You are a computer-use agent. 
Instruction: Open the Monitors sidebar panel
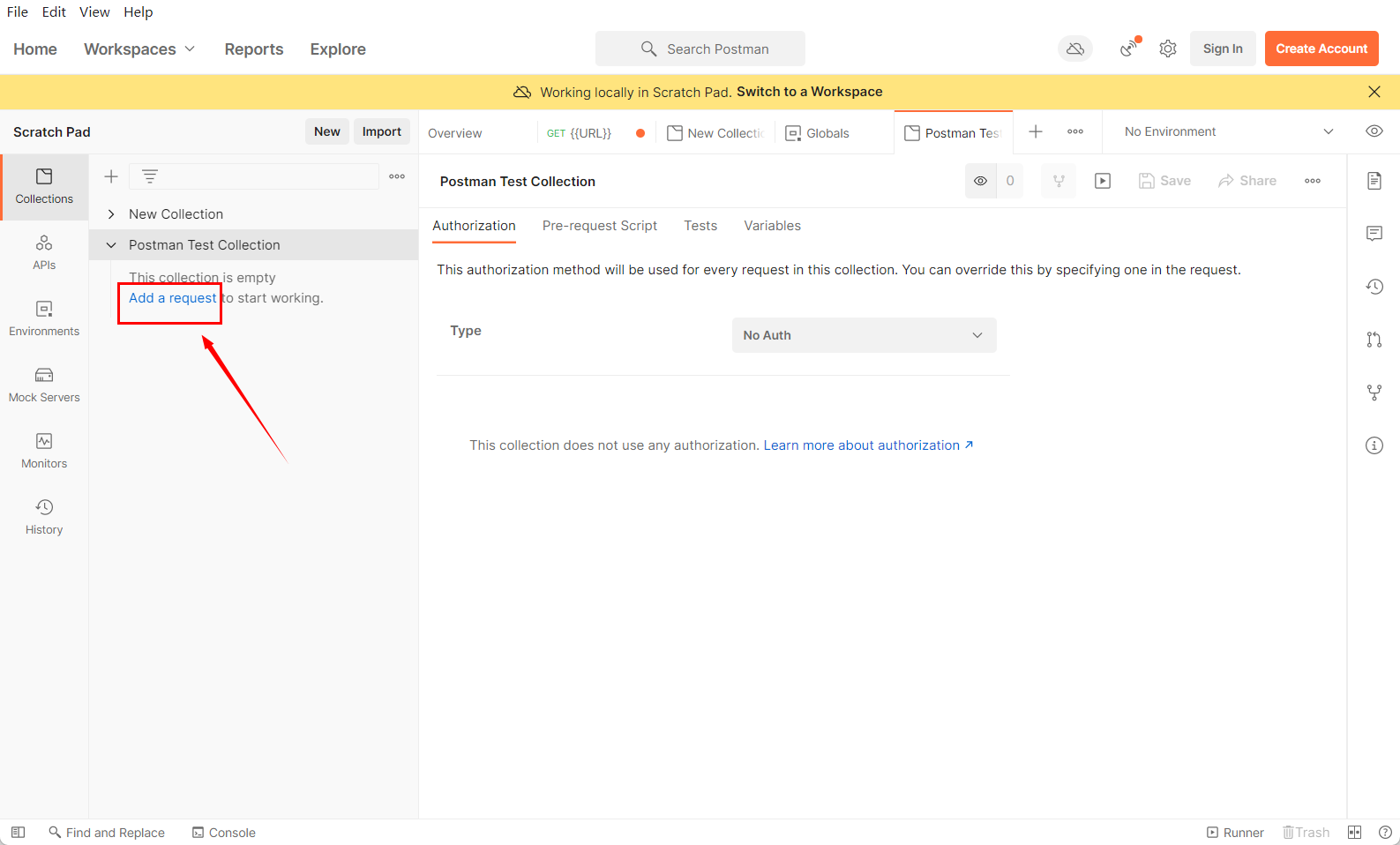click(44, 451)
